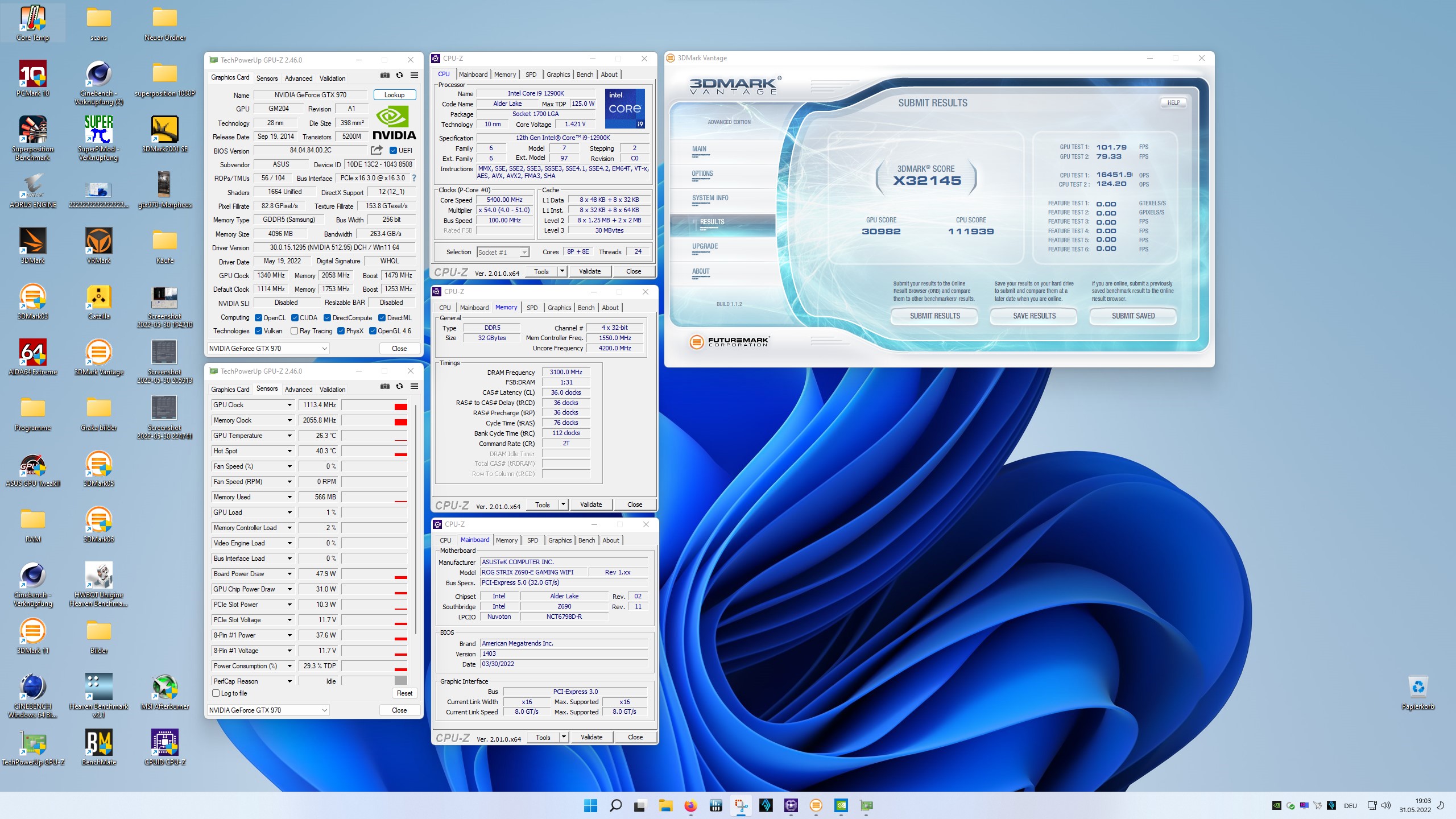Open Graphics tab in CPU-Z Mainboard window

coord(560,540)
